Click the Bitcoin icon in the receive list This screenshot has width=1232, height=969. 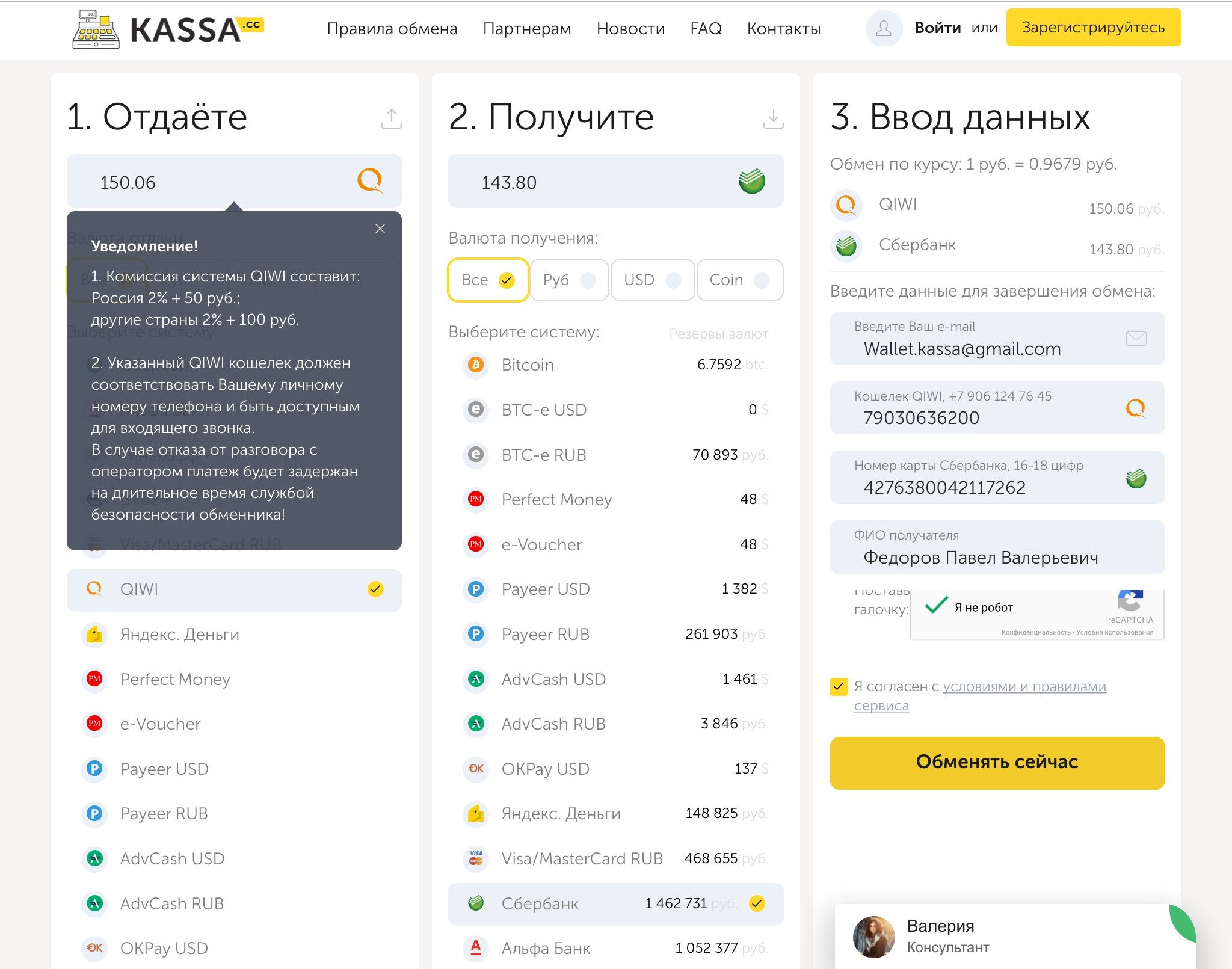point(476,365)
